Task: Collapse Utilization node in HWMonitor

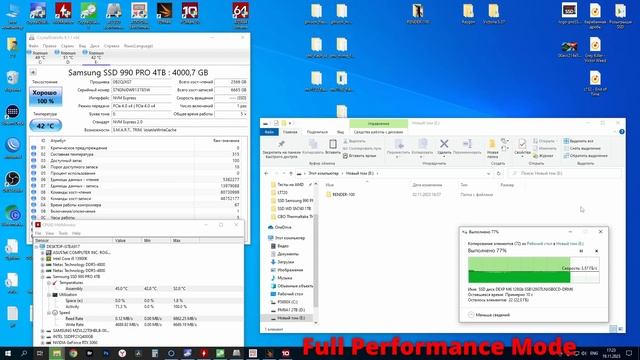Action: pos(49,295)
